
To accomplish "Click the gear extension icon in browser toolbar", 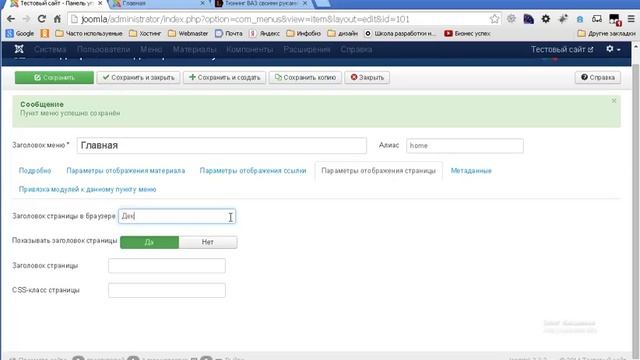I will pos(545,19).
